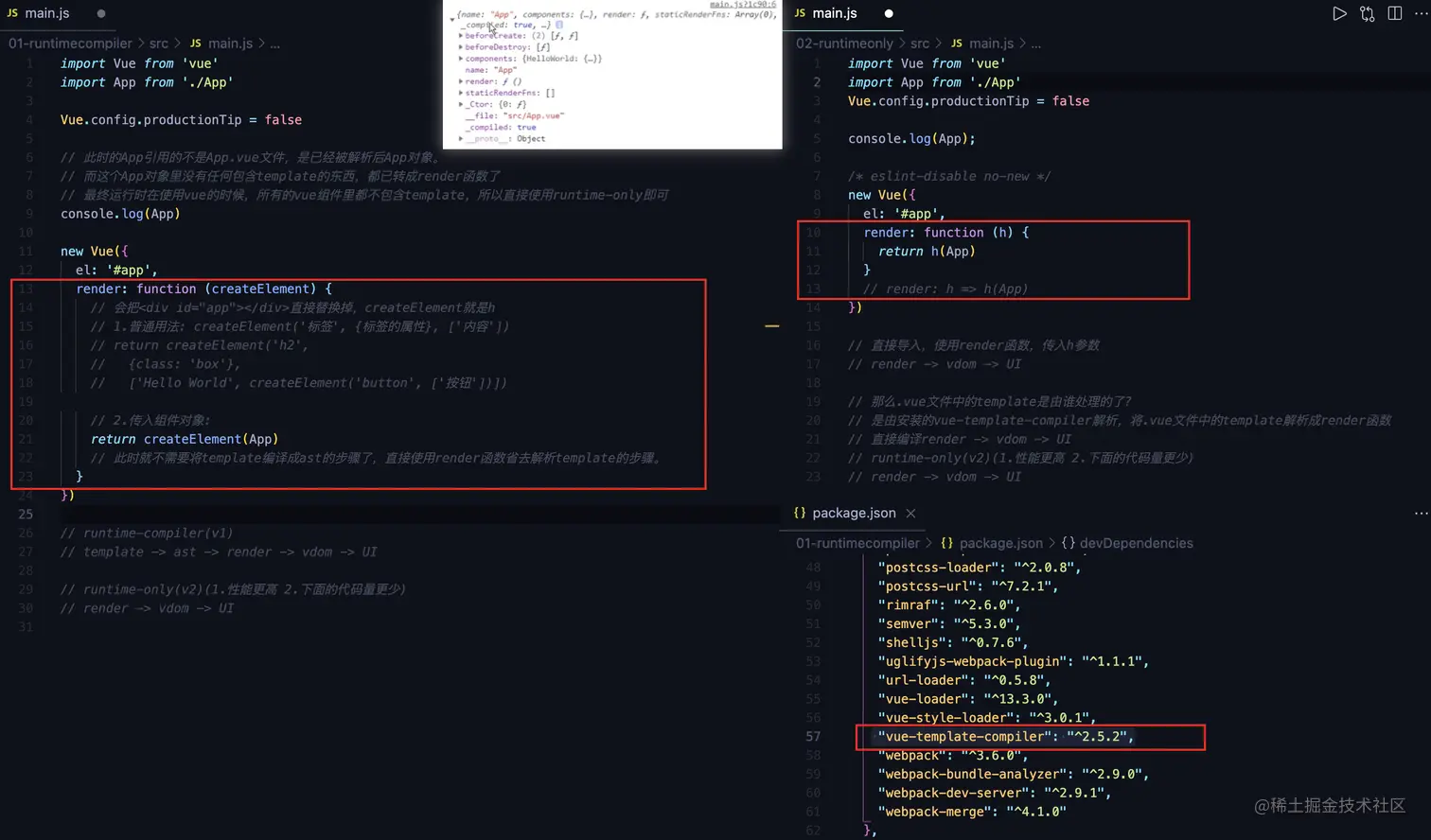This screenshot has height=840, width=1431.
Task: Open main.js breadcrumb in right editor
Action: (x=991, y=44)
